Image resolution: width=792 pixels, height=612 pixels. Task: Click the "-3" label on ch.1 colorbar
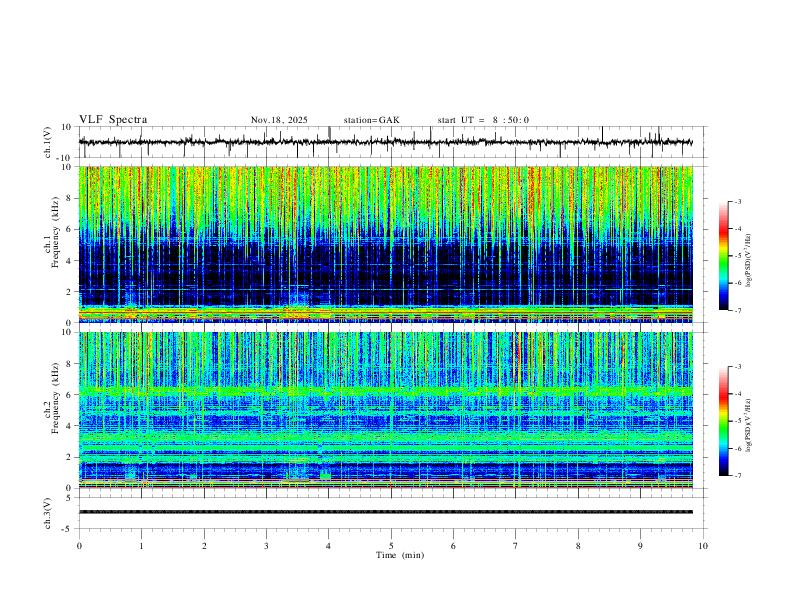pyautogui.click(x=737, y=201)
